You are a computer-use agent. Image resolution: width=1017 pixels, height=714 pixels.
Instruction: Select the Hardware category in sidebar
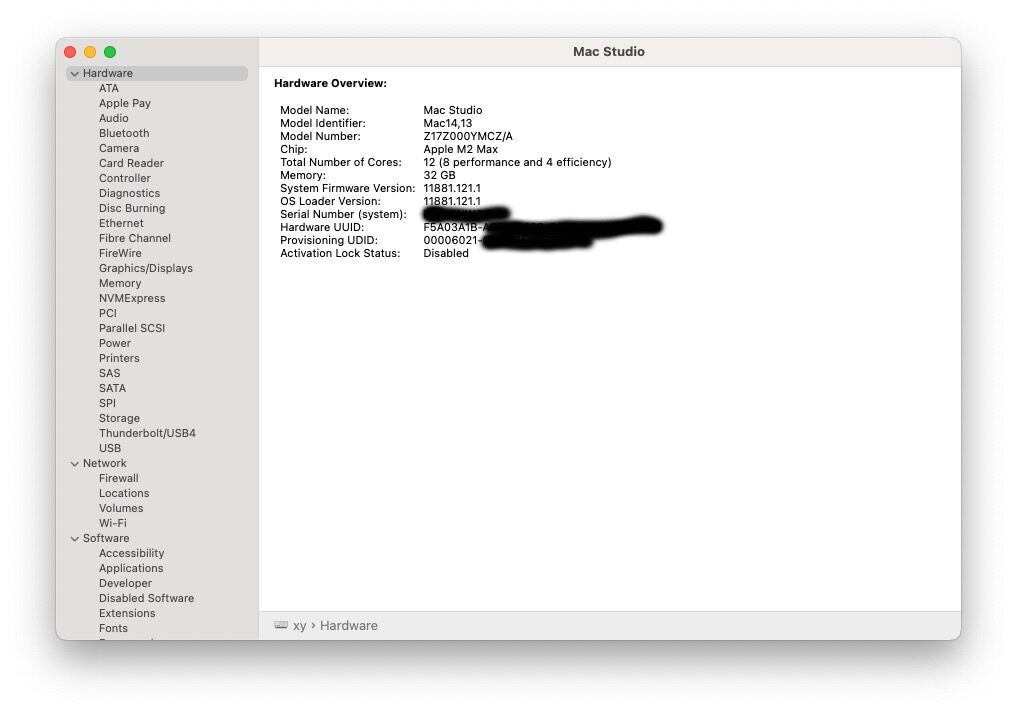pyautogui.click(x=157, y=73)
